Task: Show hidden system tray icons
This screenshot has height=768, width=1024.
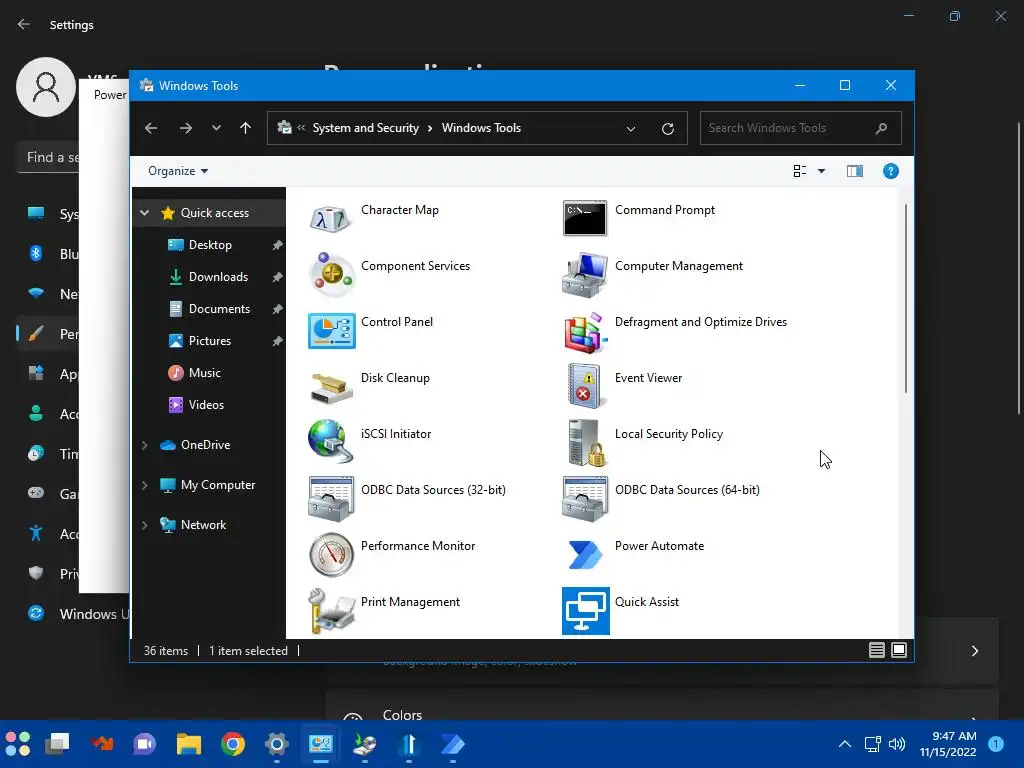Action: [x=844, y=744]
